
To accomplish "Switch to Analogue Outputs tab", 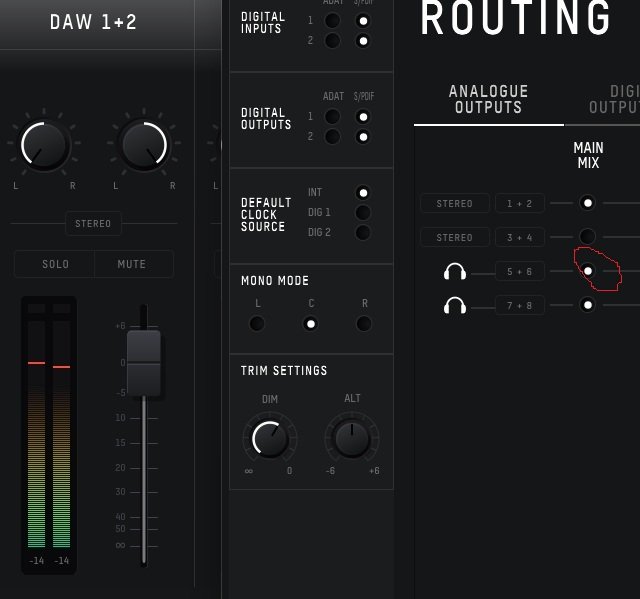I will 489,99.
